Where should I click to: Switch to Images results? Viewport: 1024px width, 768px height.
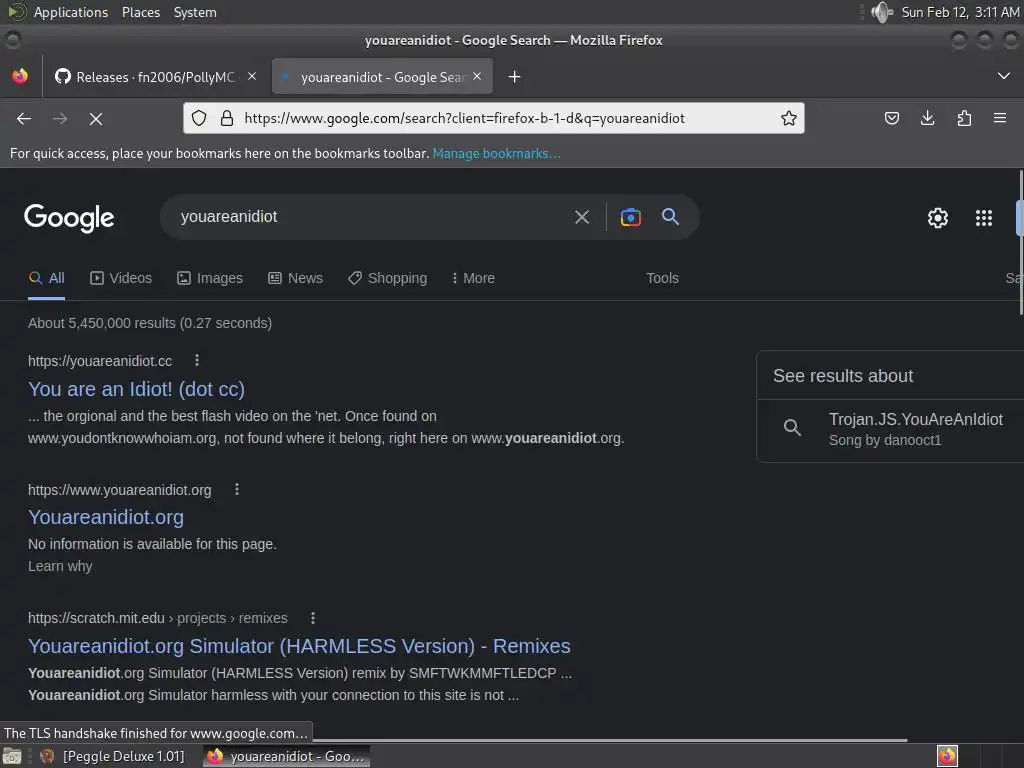(x=210, y=278)
